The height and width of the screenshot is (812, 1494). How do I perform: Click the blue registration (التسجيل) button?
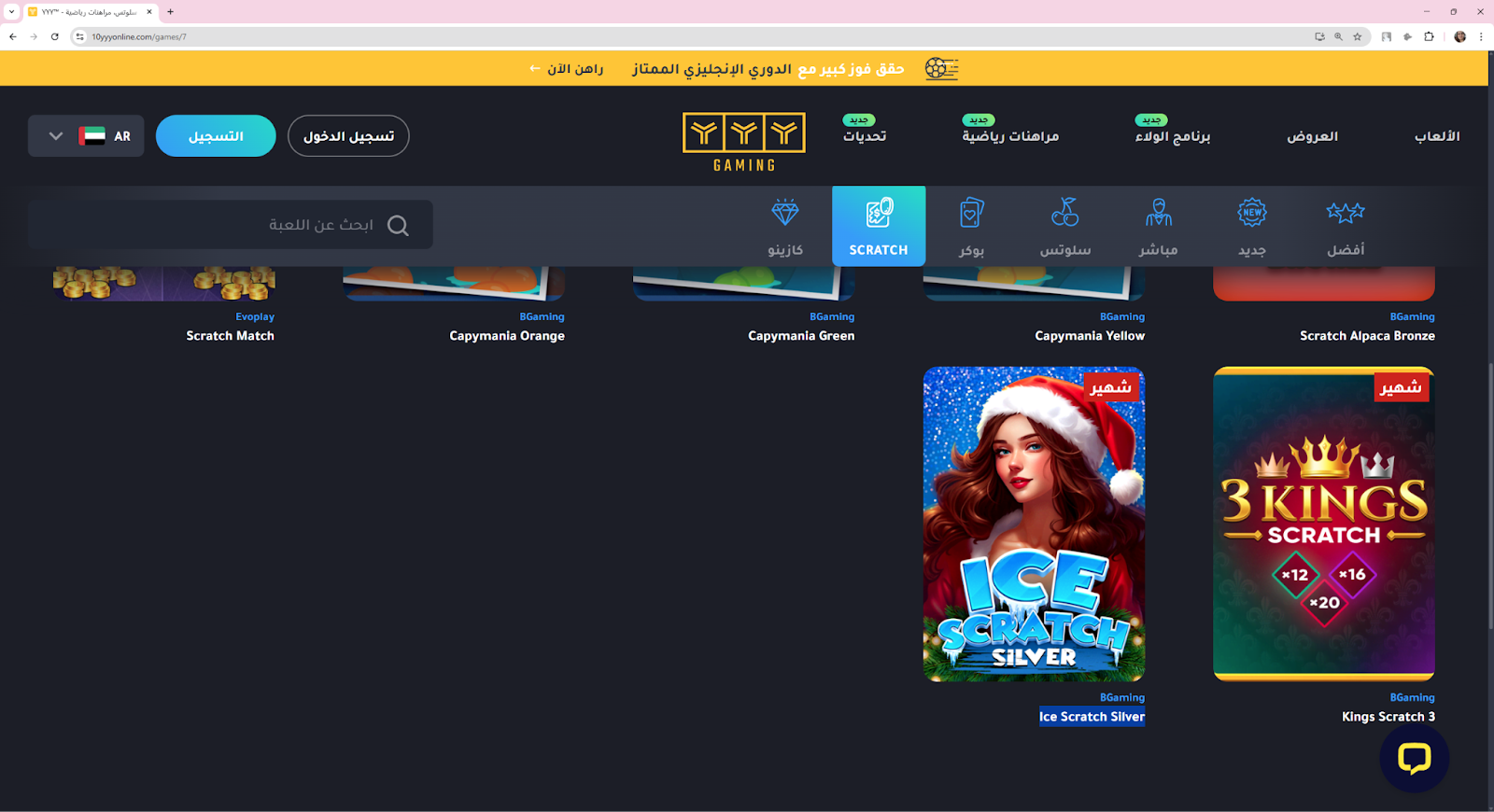[x=216, y=136]
